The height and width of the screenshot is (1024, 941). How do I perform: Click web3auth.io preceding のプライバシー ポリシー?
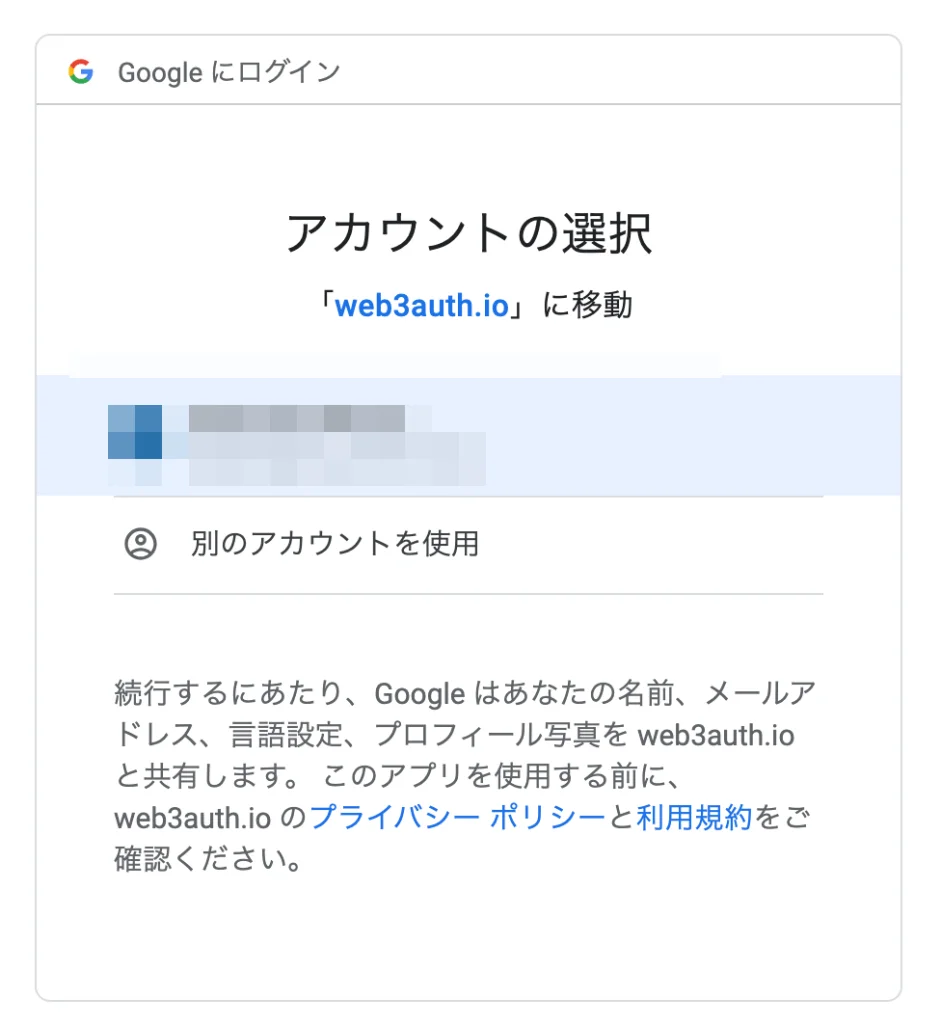[192, 818]
